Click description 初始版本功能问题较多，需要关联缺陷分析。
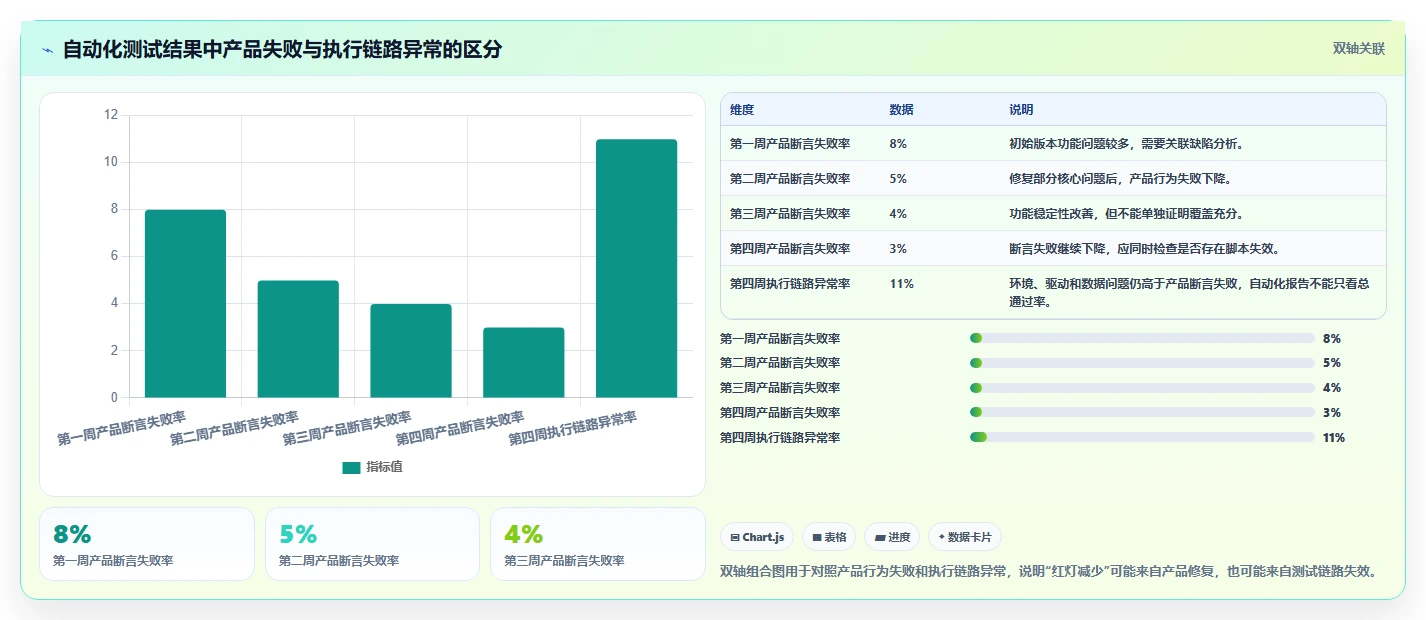This screenshot has width=1426, height=620. coord(1127,144)
